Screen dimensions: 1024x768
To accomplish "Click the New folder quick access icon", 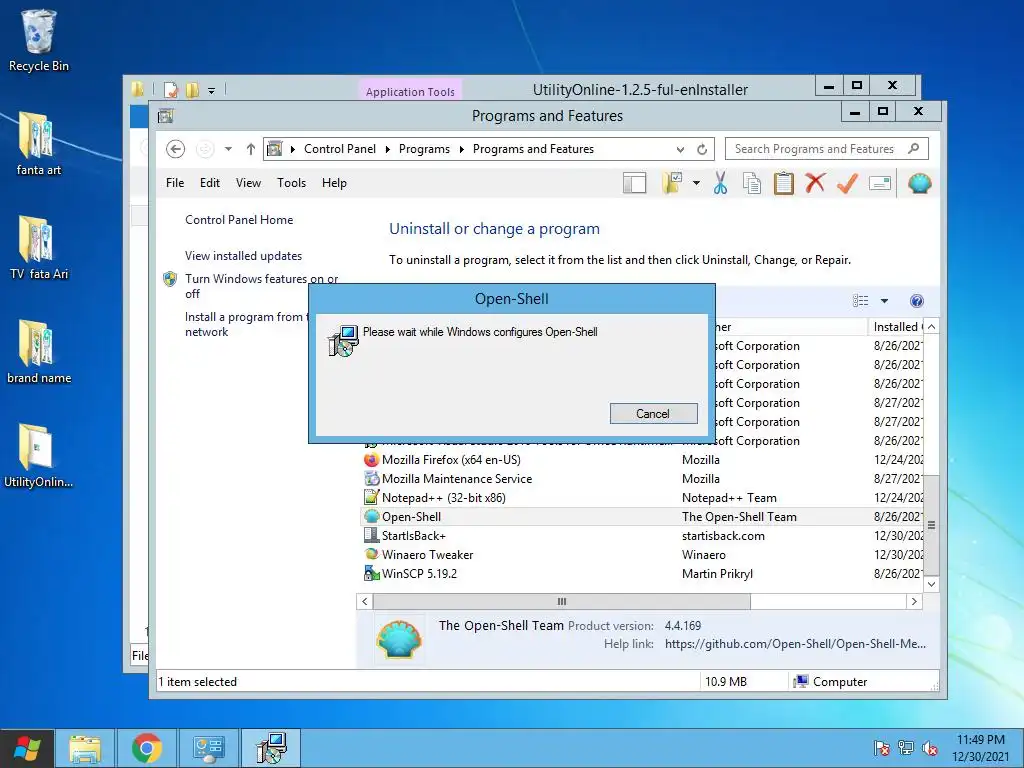I will tap(192, 90).
